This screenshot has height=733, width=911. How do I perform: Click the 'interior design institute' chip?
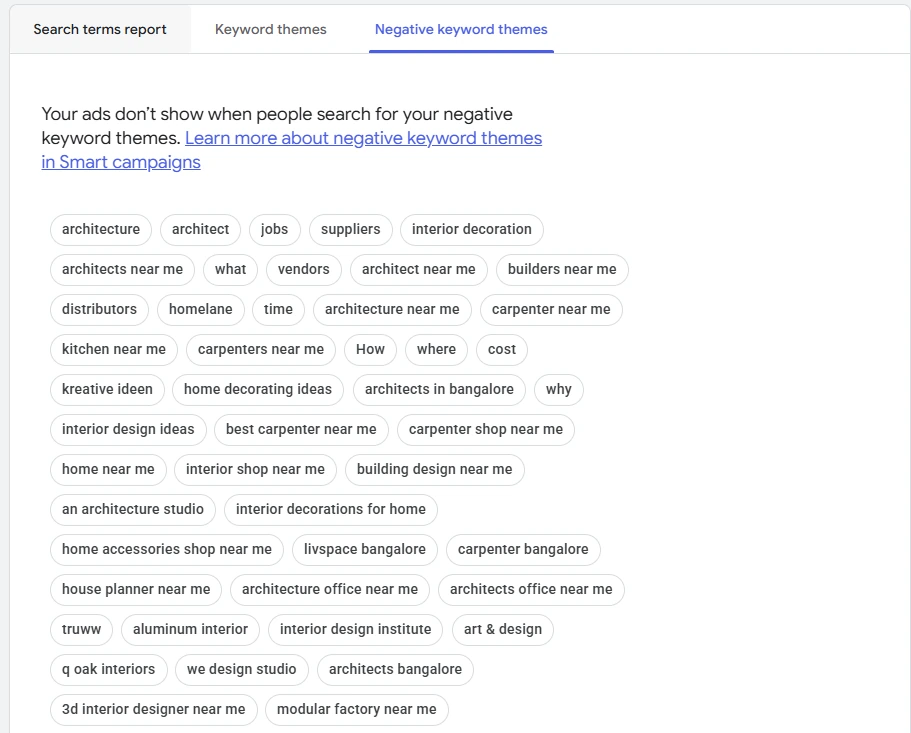(356, 630)
